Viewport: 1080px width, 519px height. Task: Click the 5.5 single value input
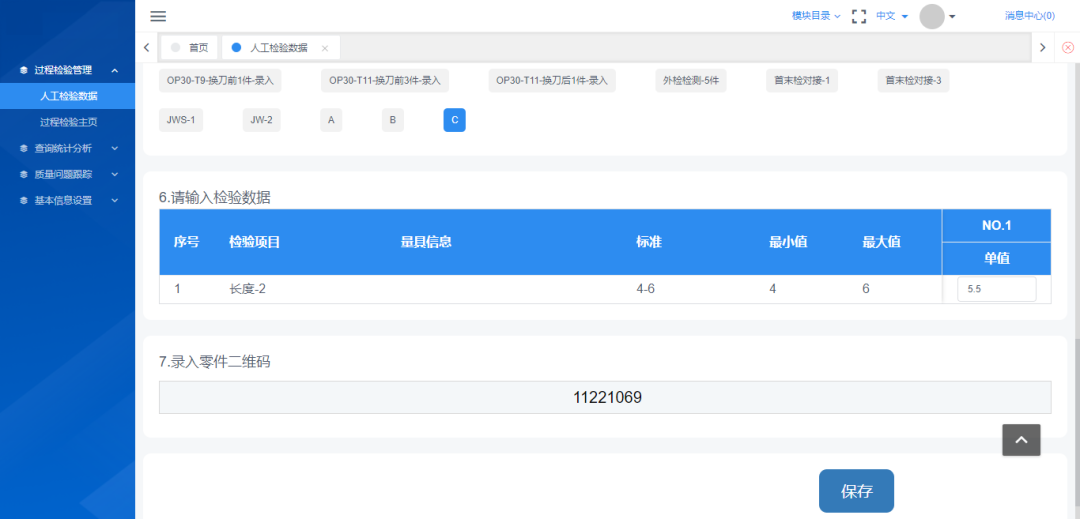tap(996, 289)
